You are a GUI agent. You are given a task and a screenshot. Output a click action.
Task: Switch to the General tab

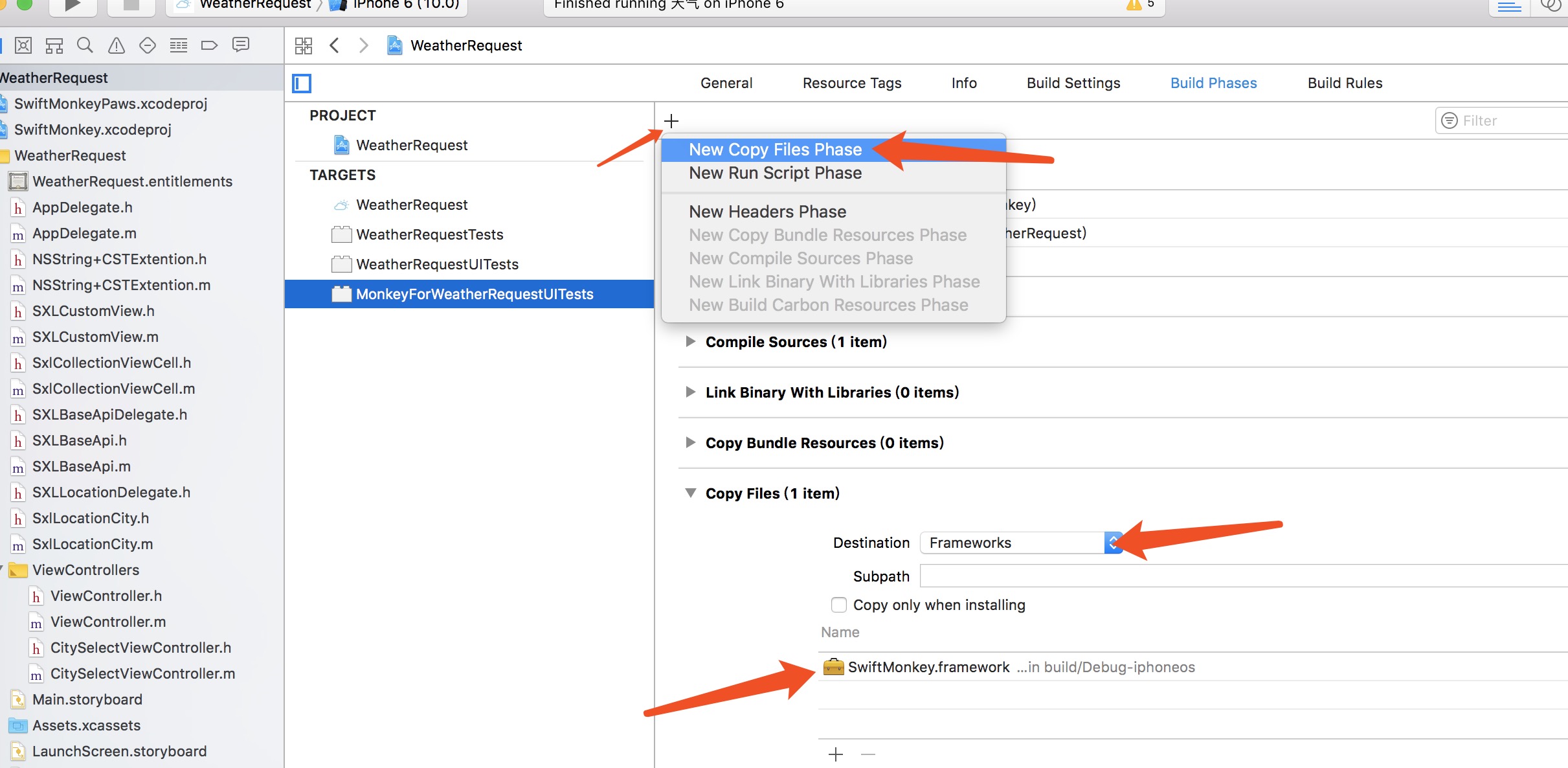click(726, 83)
